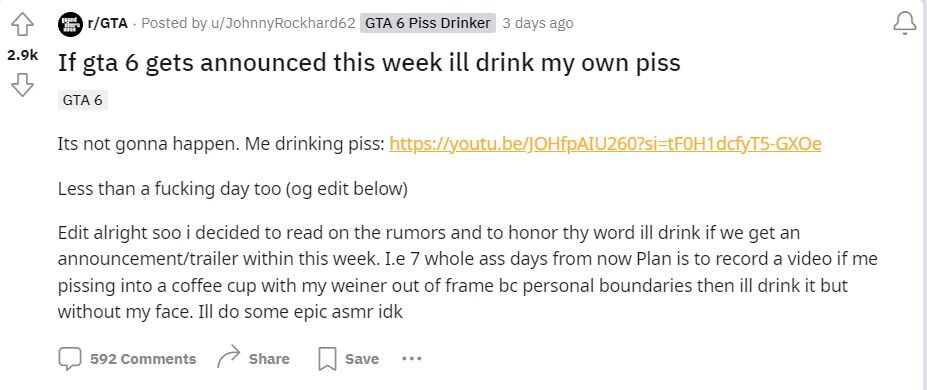The image size is (927, 390).
Task: Toggle post notifications with the bell icon
Action: click(905, 24)
